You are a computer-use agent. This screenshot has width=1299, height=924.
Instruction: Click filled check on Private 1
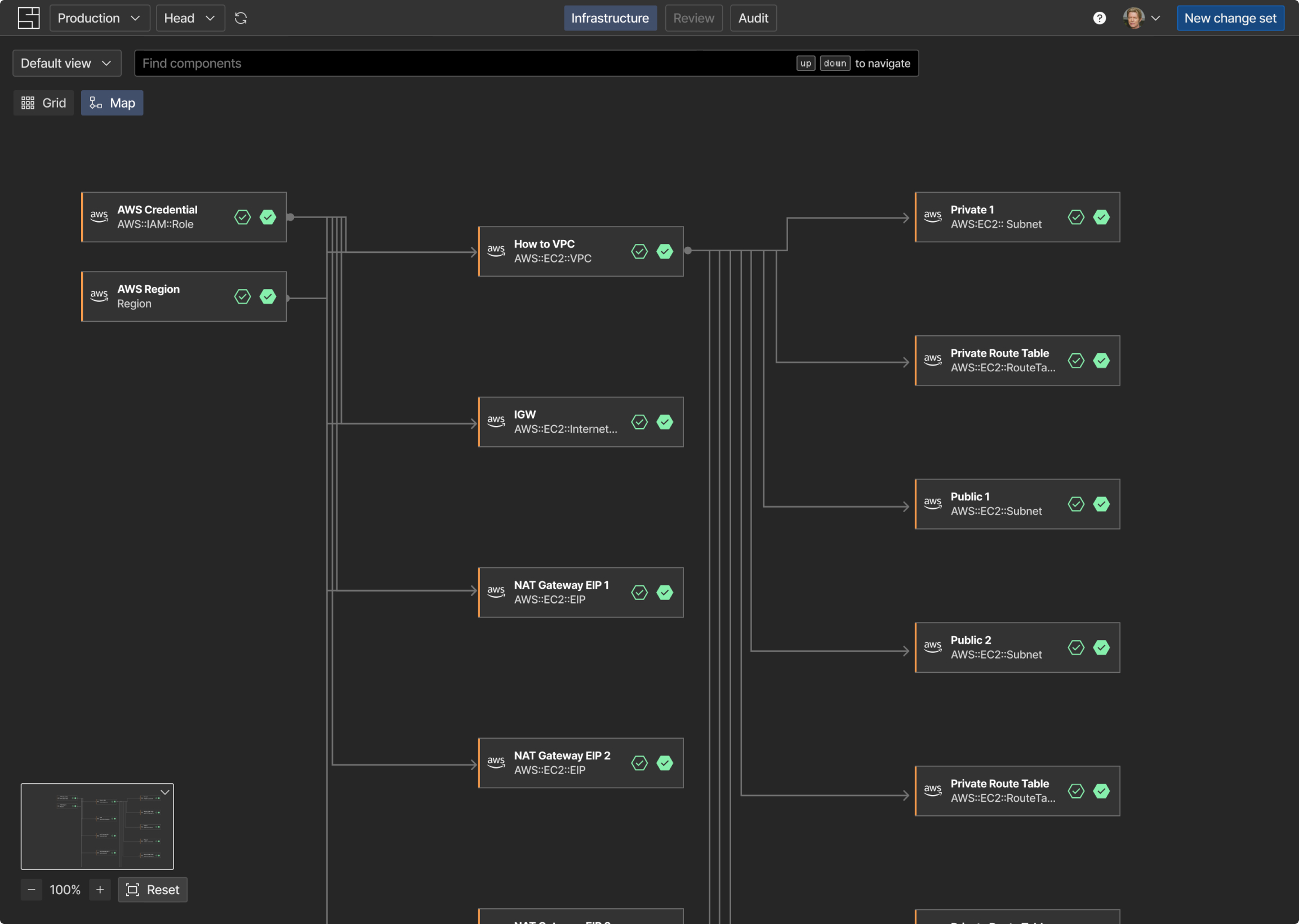coord(1102,217)
